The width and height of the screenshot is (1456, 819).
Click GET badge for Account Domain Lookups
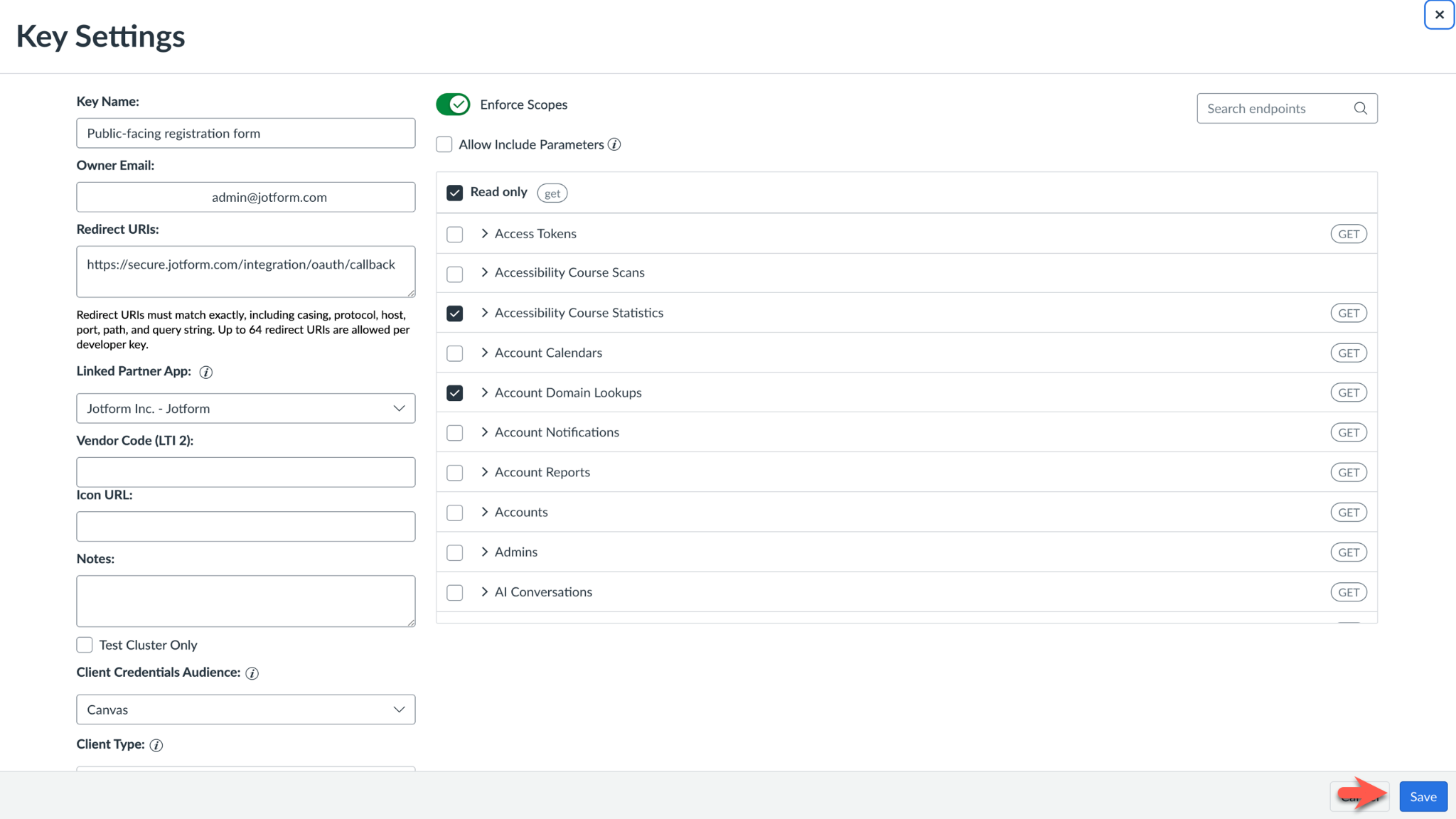1349,393
